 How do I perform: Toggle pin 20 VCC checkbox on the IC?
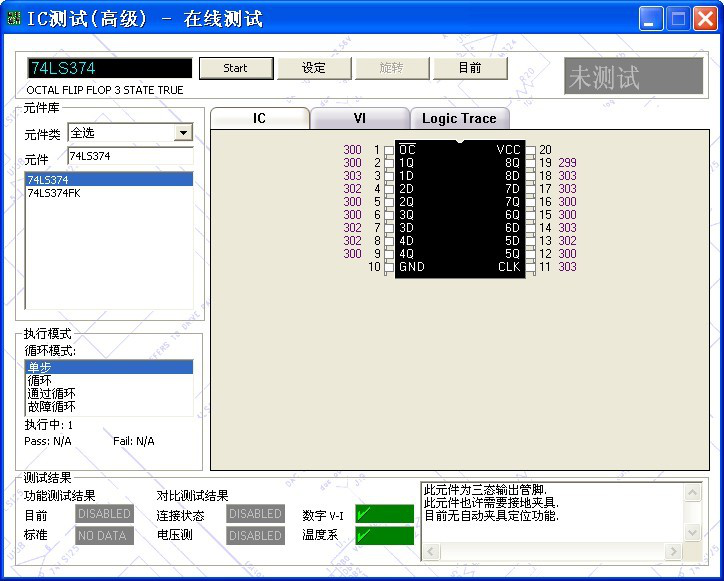531,151
